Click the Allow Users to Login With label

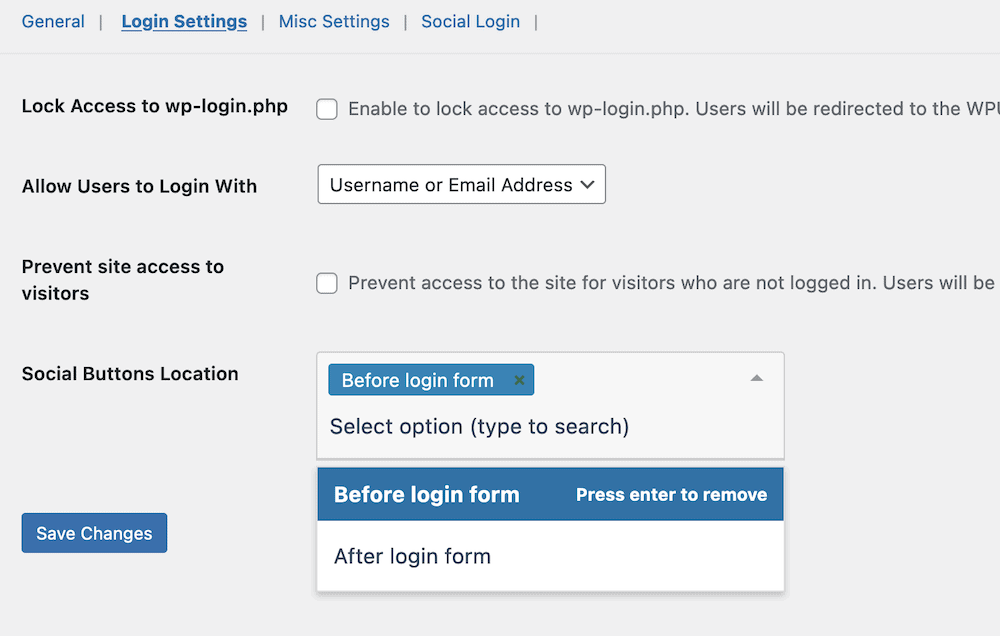click(x=140, y=186)
